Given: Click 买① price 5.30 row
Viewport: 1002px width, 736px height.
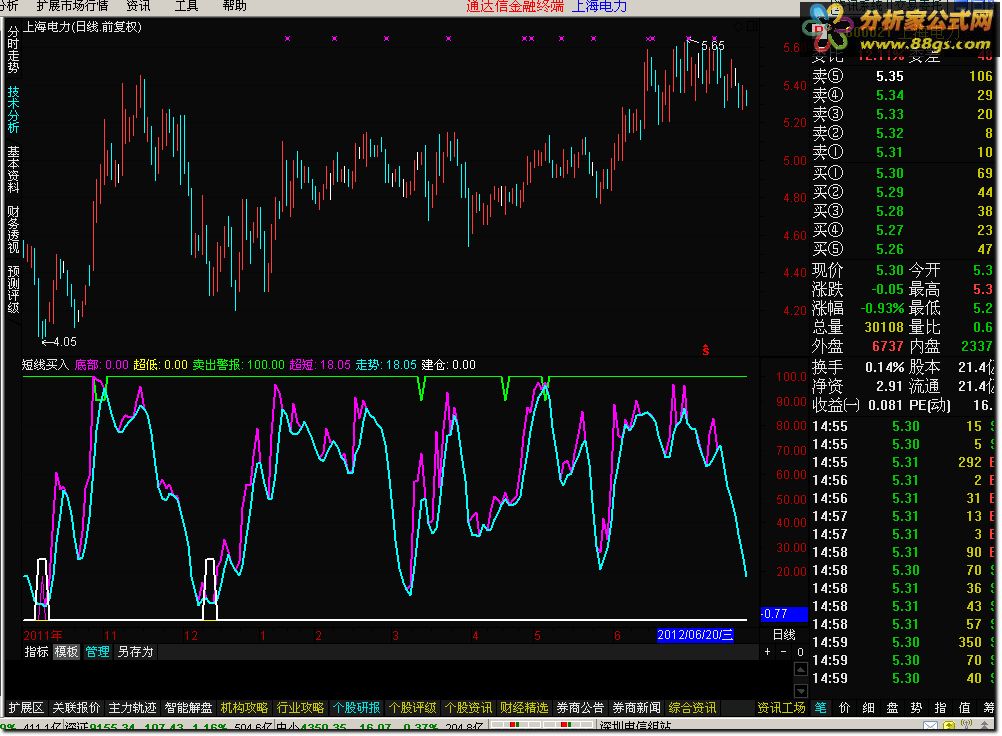Looking at the screenshot, I should click(902, 173).
